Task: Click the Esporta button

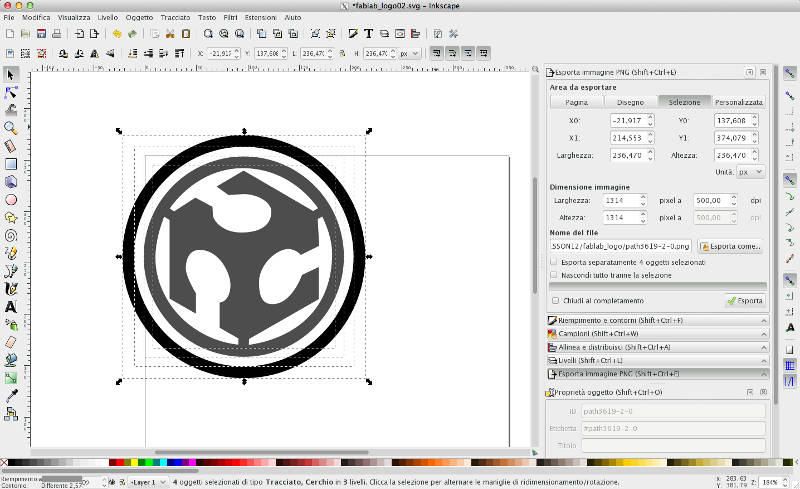Action: coord(745,301)
